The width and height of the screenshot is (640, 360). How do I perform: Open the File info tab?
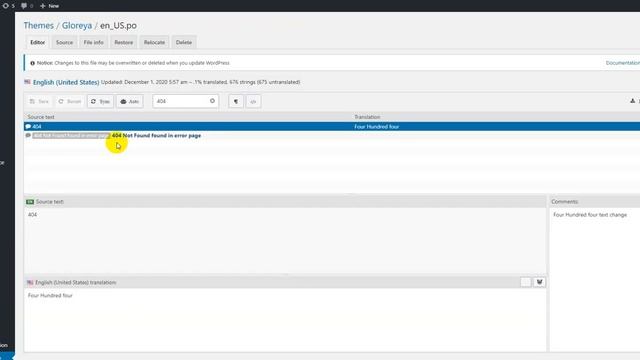tap(93, 42)
